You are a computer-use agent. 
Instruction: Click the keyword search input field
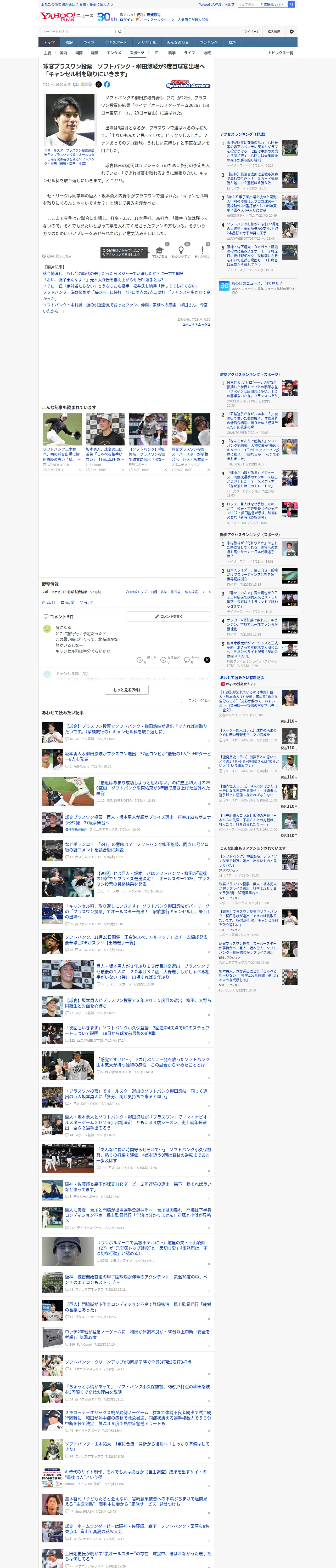tap(78, 32)
